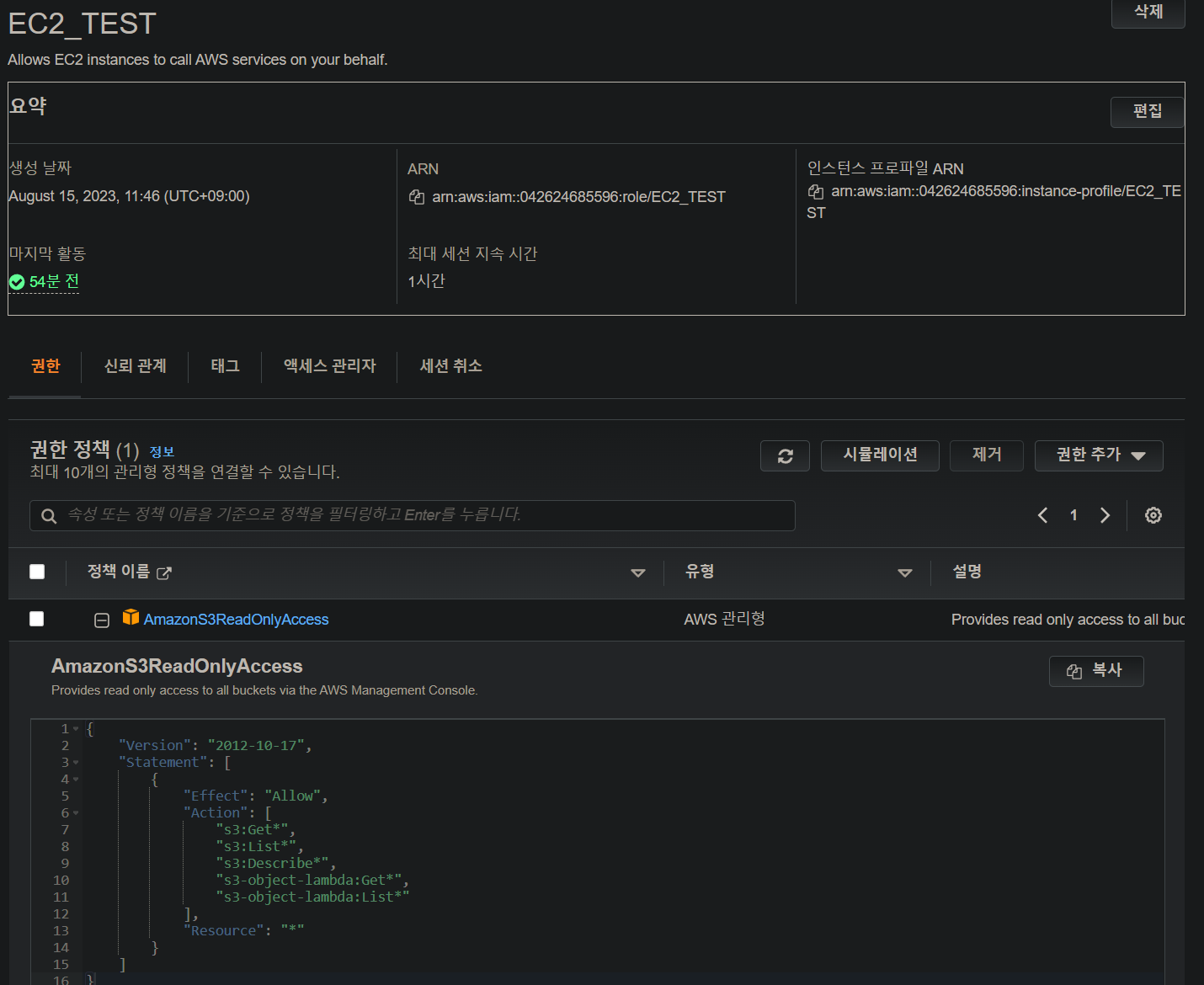Click the 1시간 max session duration value
The height and width of the screenshot is (985, 1204).
(x=426, y=281)
